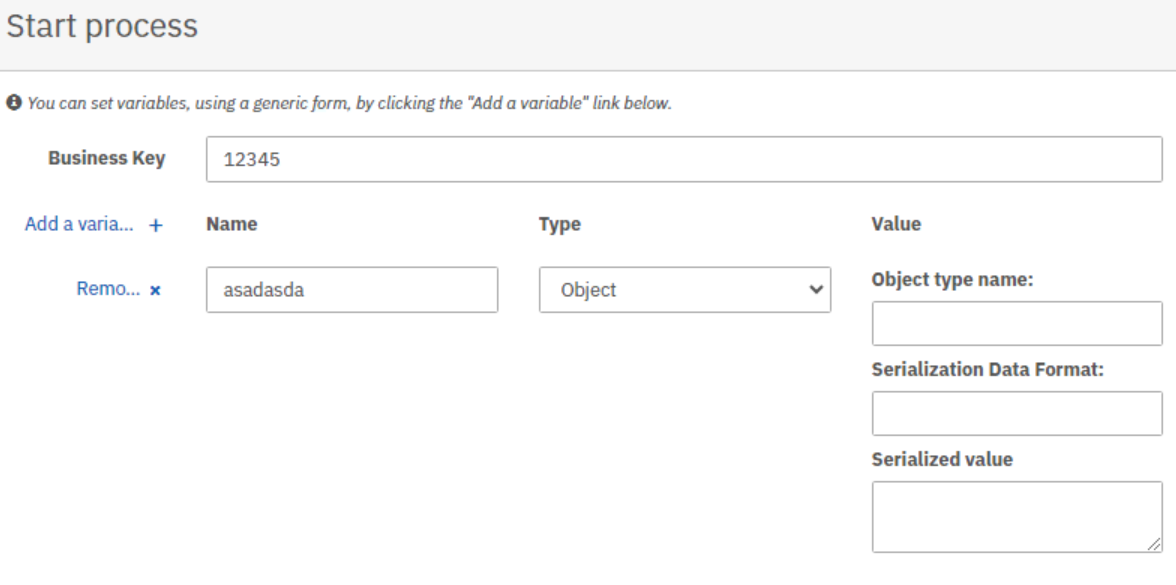This screenshot has height=585, width=1176.
Task: Click the "Add a varia..." link
Action: pyautogui.click(x=79, y=224)
